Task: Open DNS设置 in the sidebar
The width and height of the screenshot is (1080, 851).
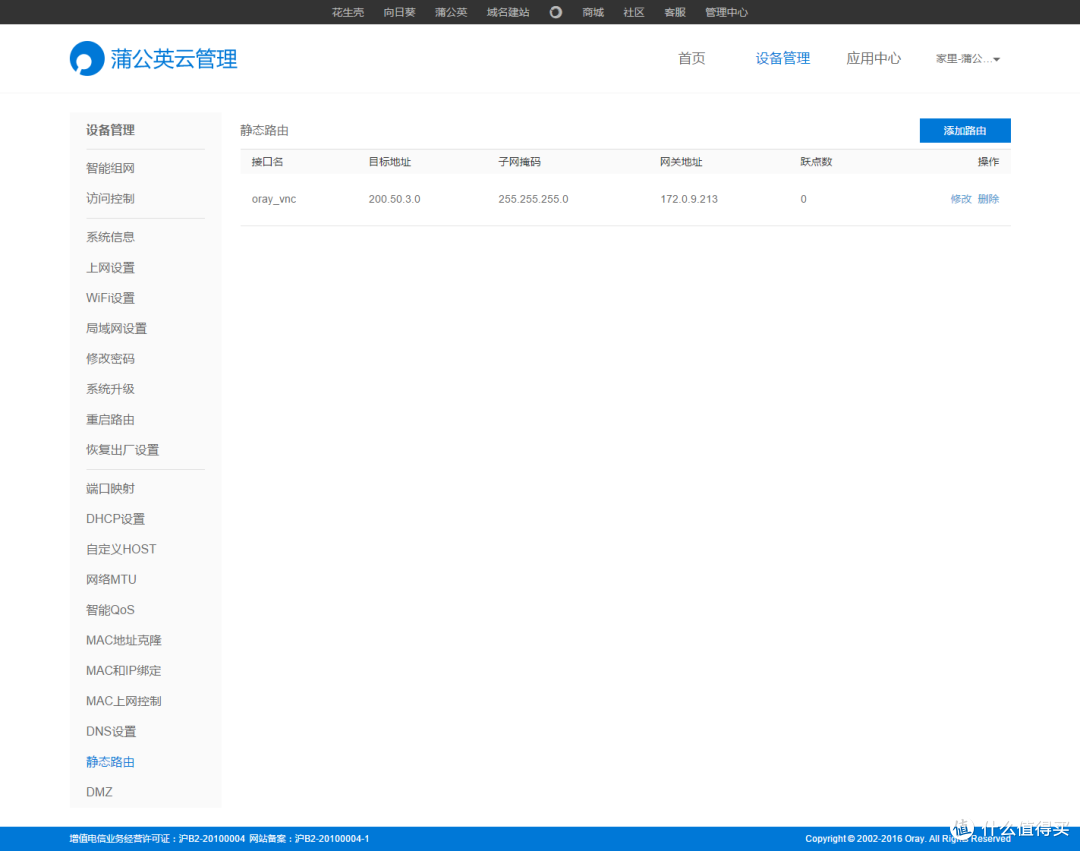Action: point(111,731)
